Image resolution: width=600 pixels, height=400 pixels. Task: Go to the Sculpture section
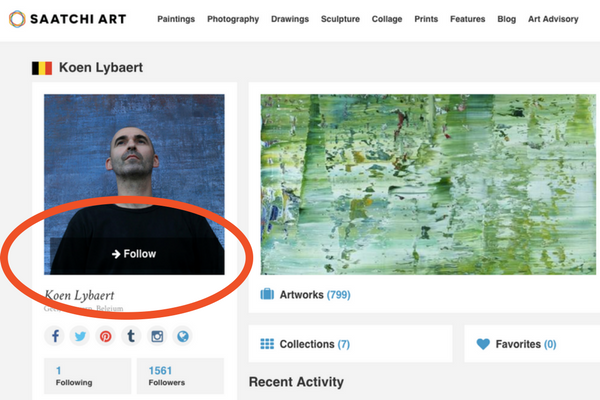[340, 19]
